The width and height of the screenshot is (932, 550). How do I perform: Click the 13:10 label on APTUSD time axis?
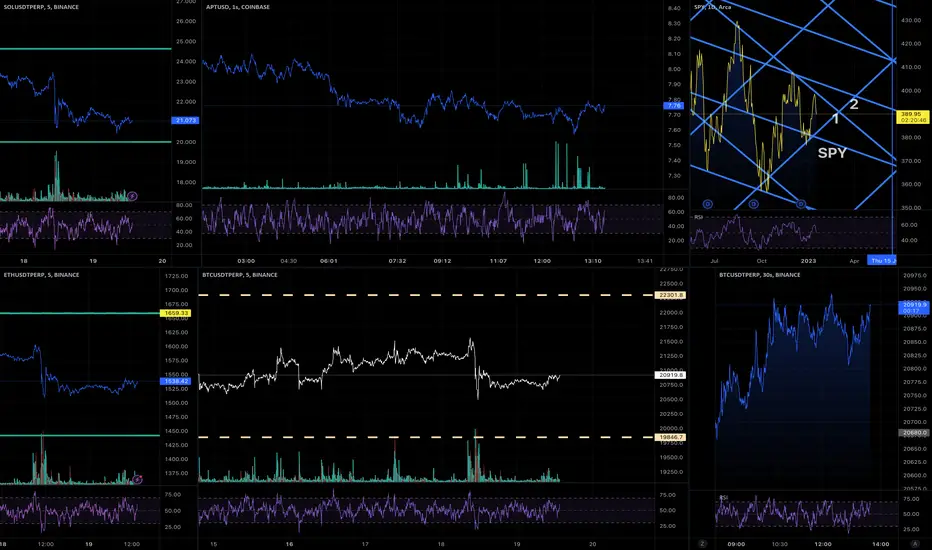tap(593, 261)
